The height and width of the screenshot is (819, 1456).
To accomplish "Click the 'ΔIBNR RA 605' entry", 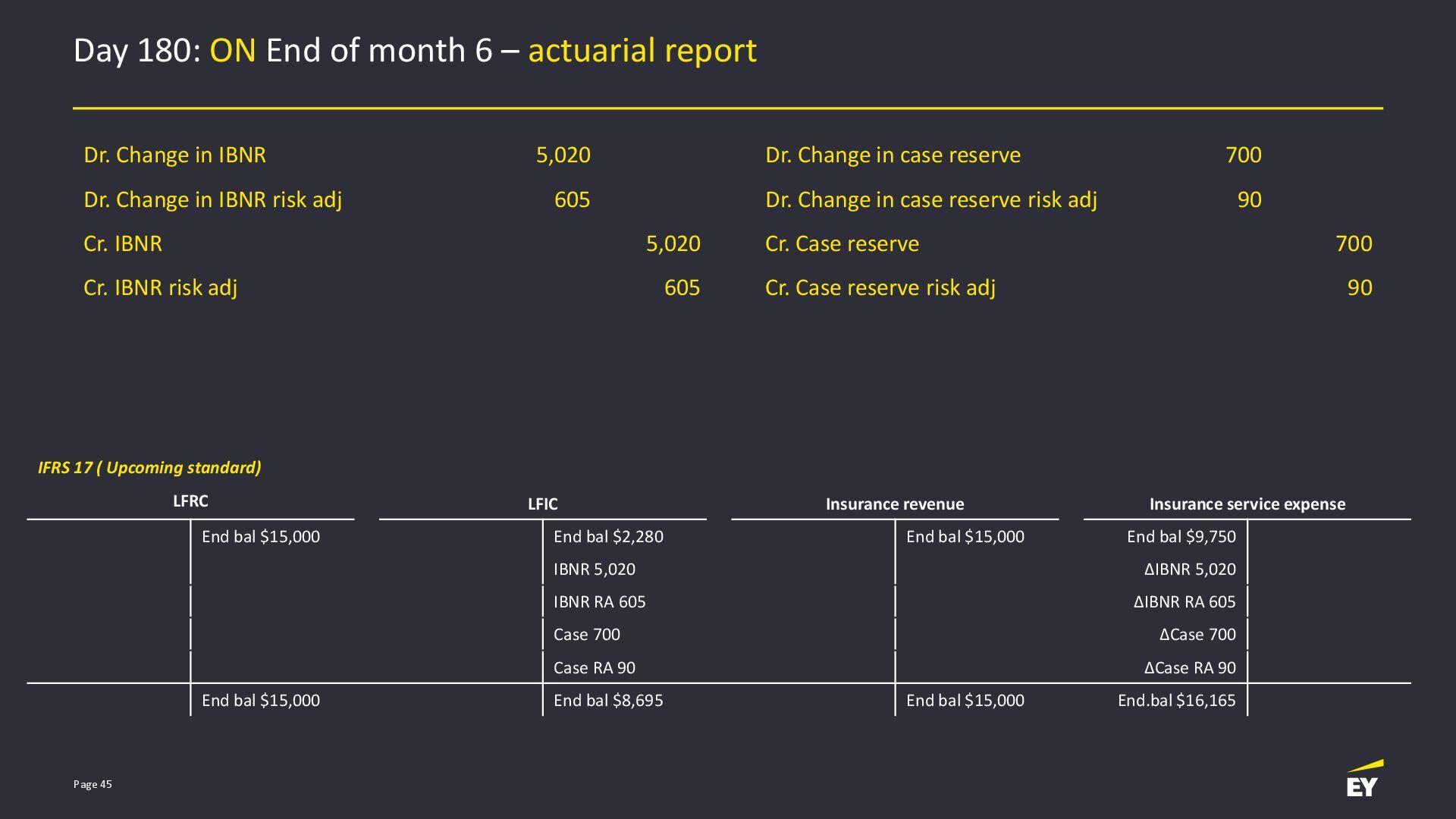I will [x=1184, y=601].
